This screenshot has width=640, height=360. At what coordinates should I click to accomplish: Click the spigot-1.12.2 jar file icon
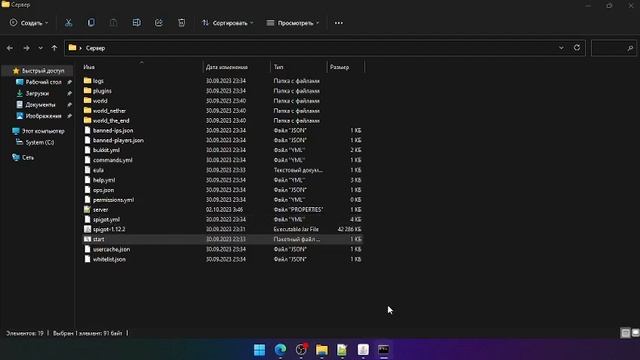point(87,229)
